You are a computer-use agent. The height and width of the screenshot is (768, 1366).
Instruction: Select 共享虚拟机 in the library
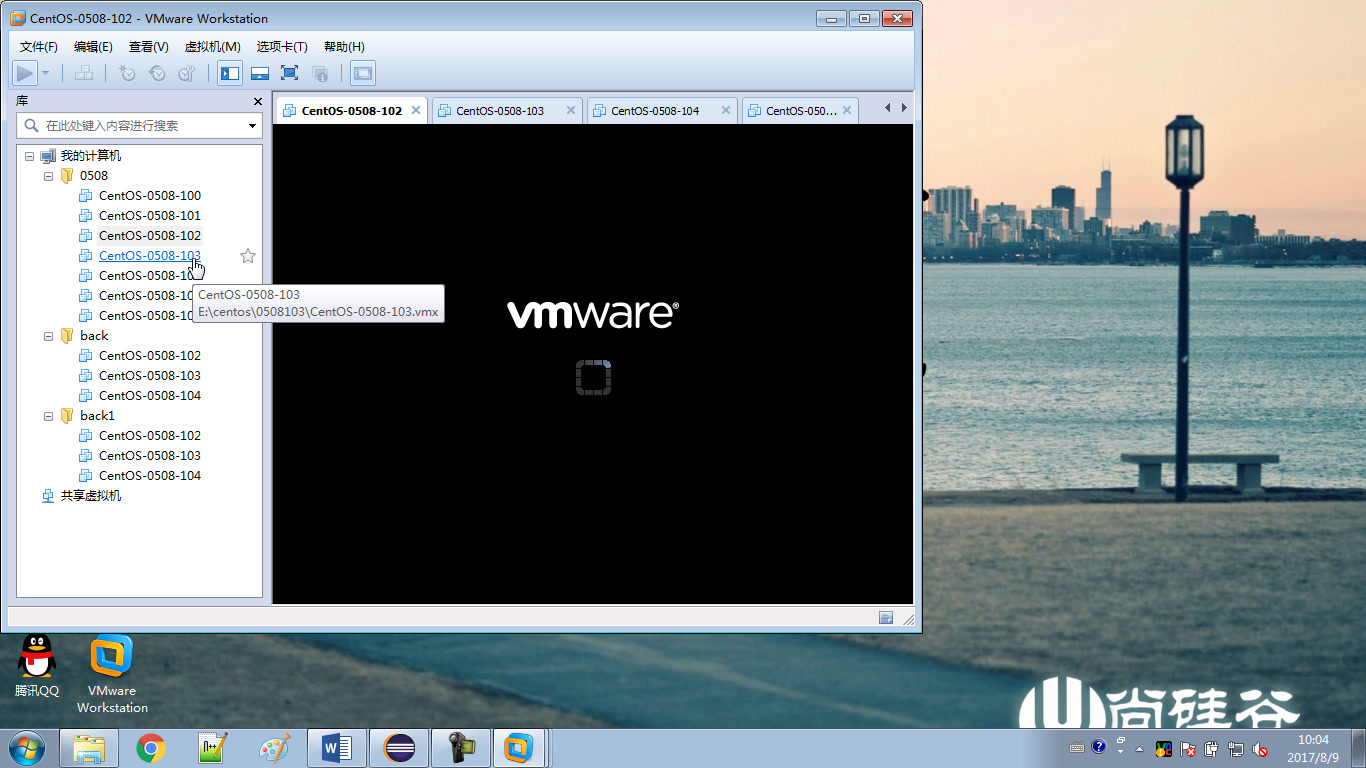91,496
